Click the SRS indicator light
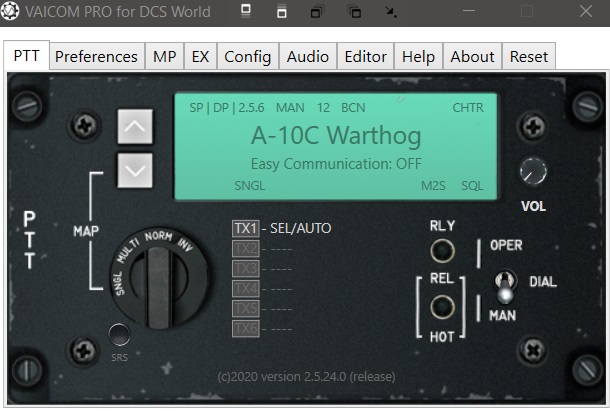 [x=119, y=334]
